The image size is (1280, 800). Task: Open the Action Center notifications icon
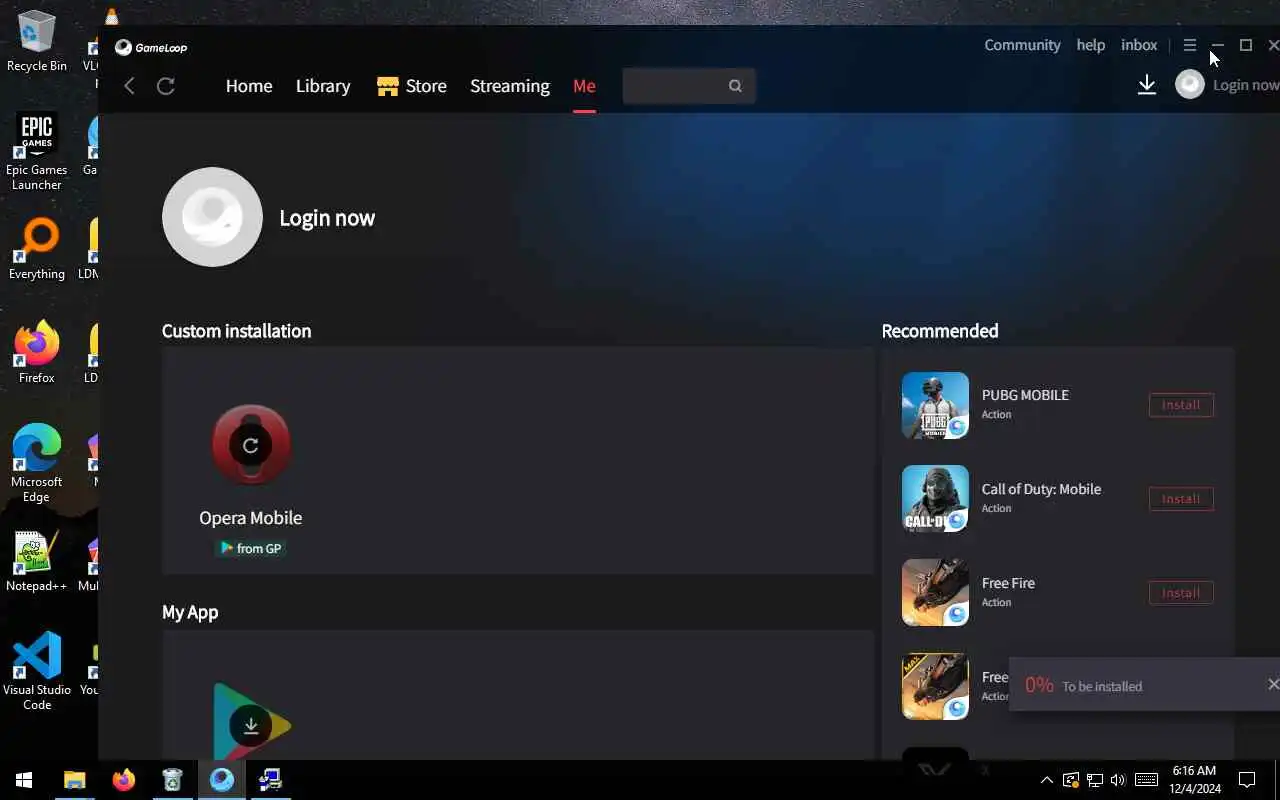tap(1247, 780)
